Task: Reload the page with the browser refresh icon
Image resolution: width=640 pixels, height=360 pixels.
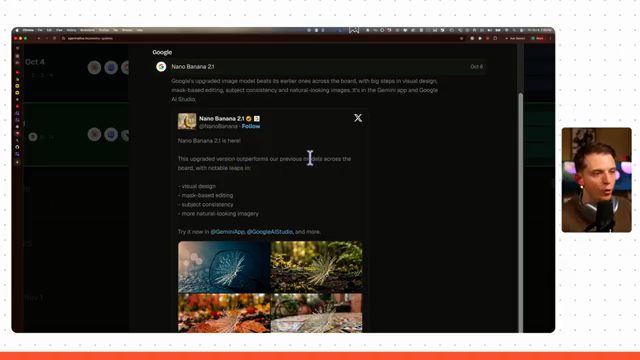Action: point(54,38)
